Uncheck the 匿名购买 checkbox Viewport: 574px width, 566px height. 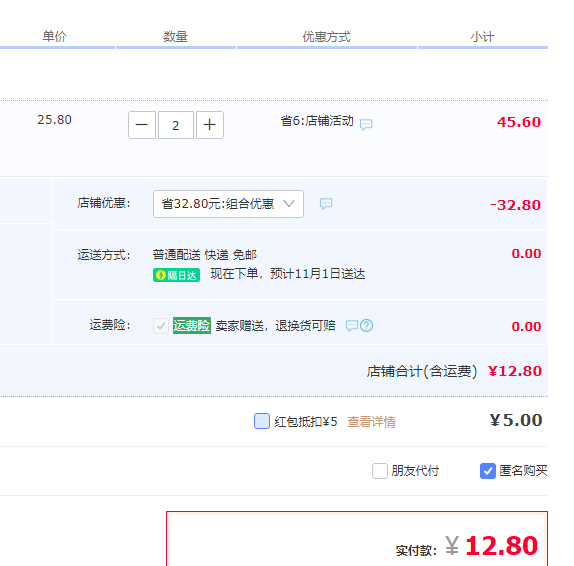[x=488, y=471]
